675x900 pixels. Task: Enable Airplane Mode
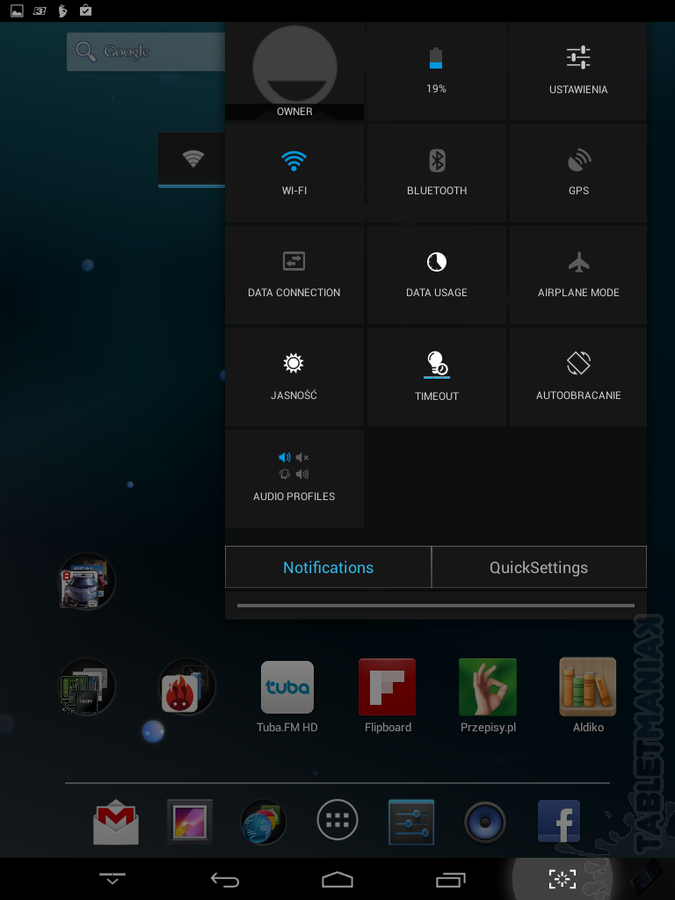point(578,275)
